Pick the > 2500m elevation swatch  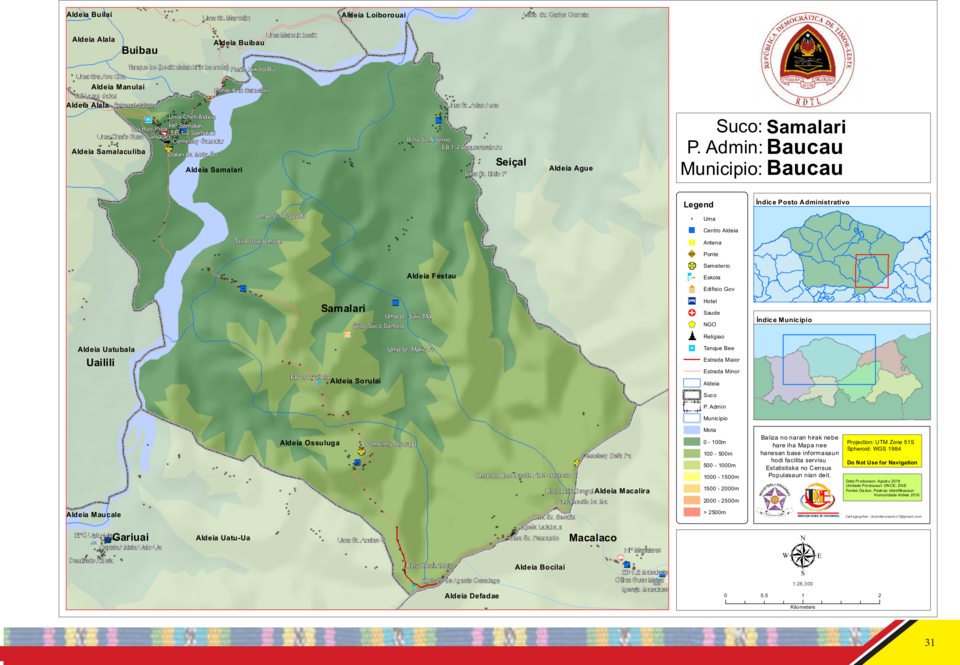(x=692, y=512)
